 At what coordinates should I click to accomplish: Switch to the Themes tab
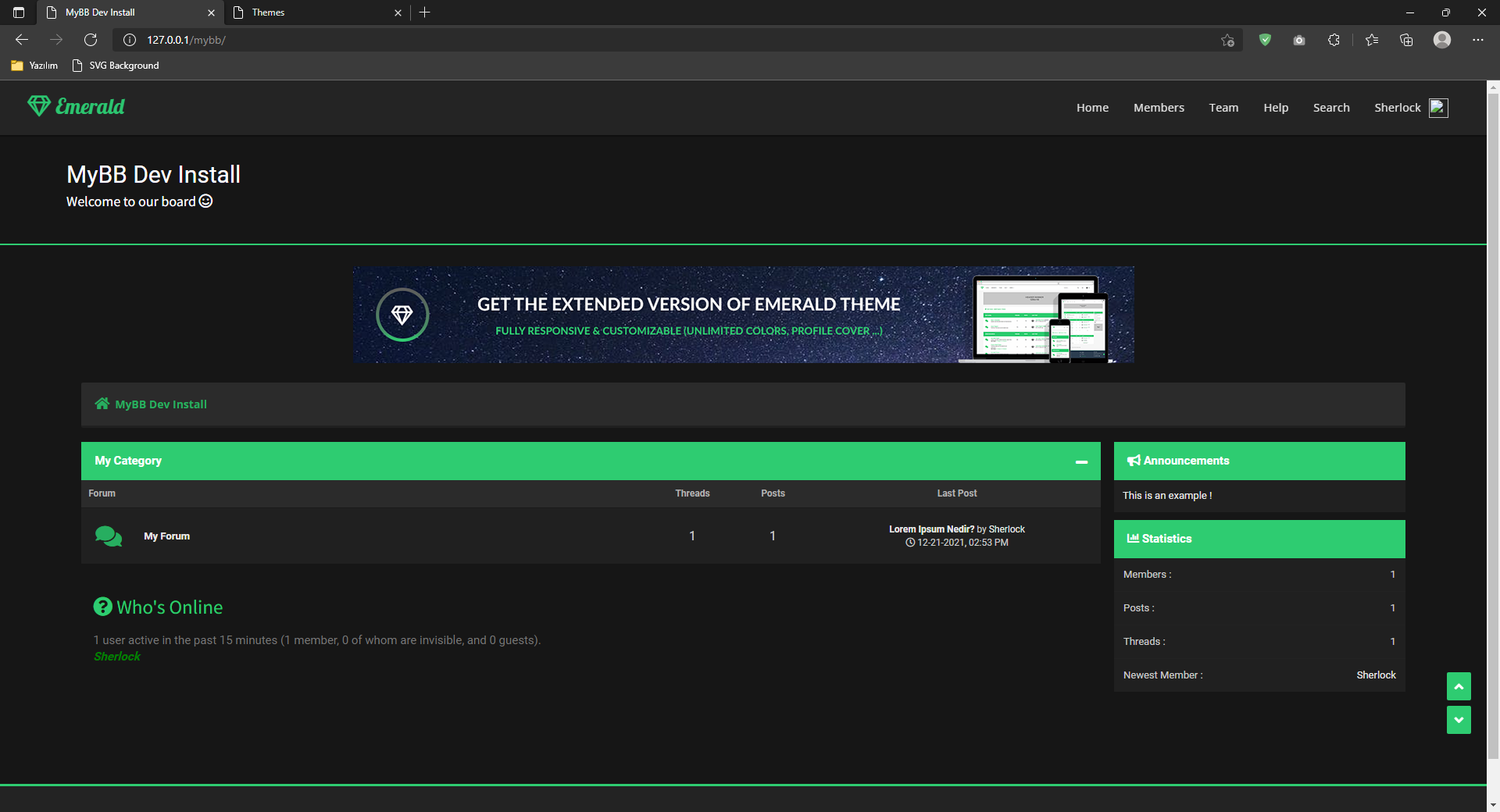(316, 12)
